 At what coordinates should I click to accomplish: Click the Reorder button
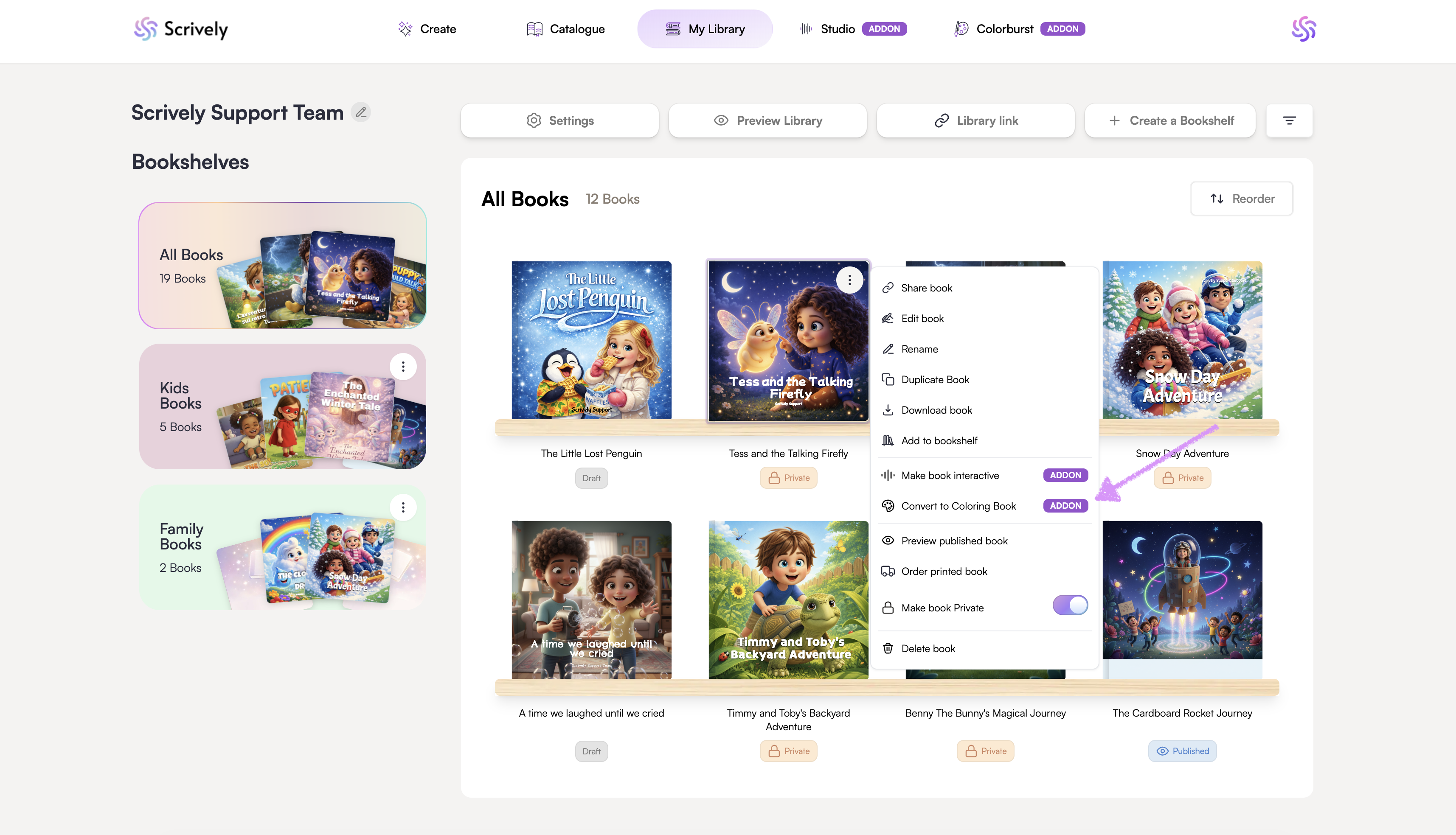pos(1242,199)
